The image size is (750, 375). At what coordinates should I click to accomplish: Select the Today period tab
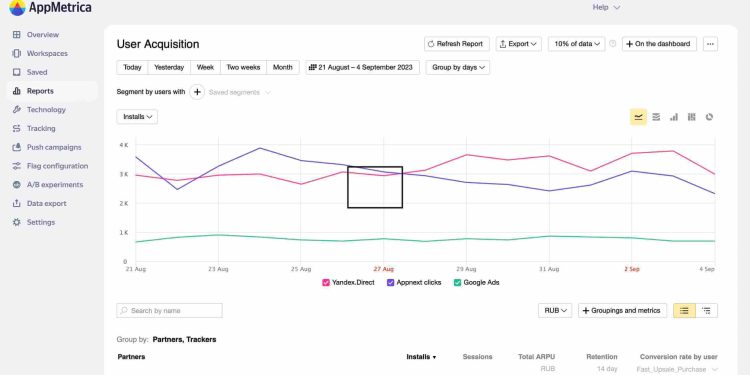pos(132,67)
